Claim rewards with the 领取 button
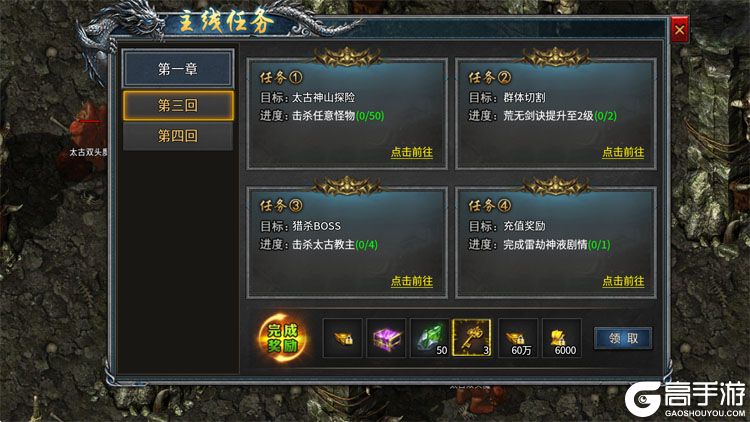Screen dimensions: 750x422 (x=623, y=339)
